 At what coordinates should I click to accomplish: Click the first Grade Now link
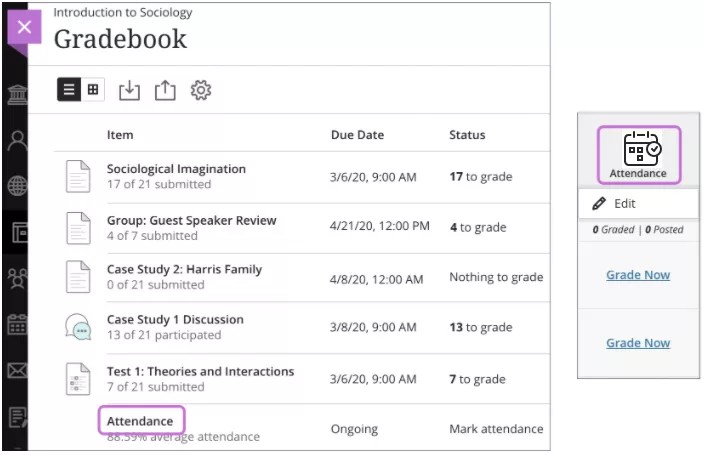(x=638, y=275)
